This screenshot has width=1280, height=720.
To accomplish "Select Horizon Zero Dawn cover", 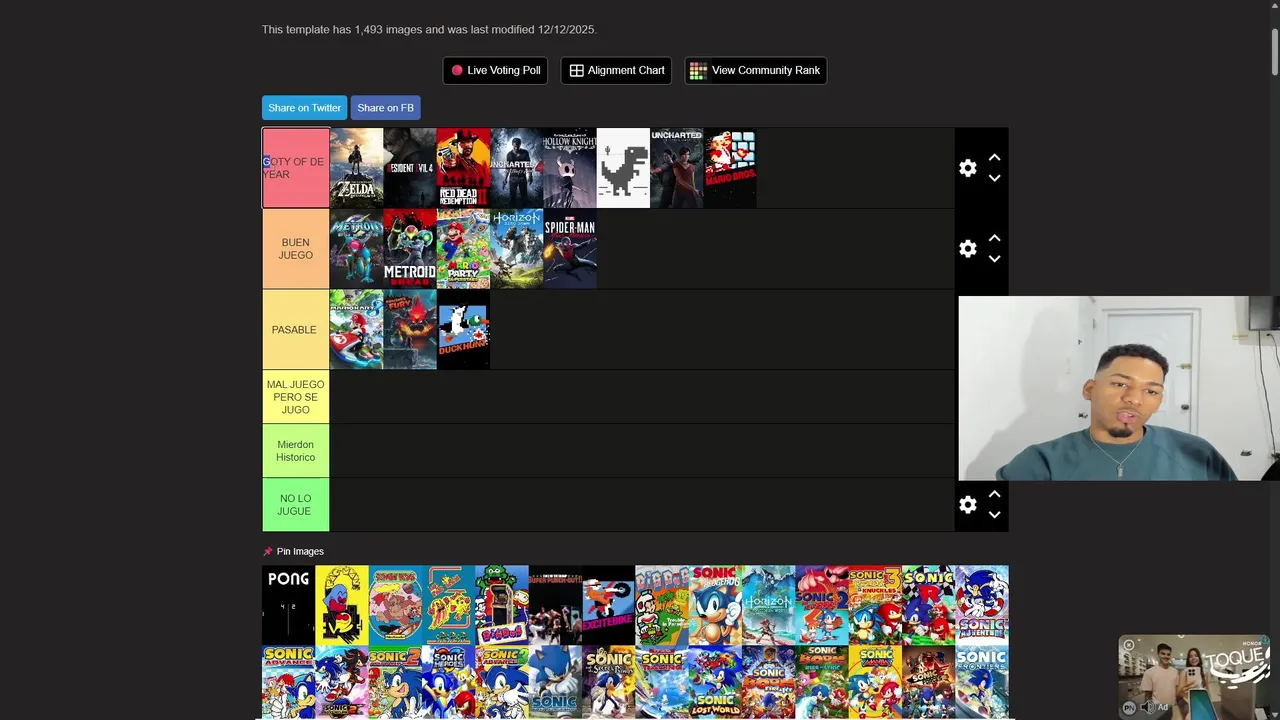I will point(516,249).
